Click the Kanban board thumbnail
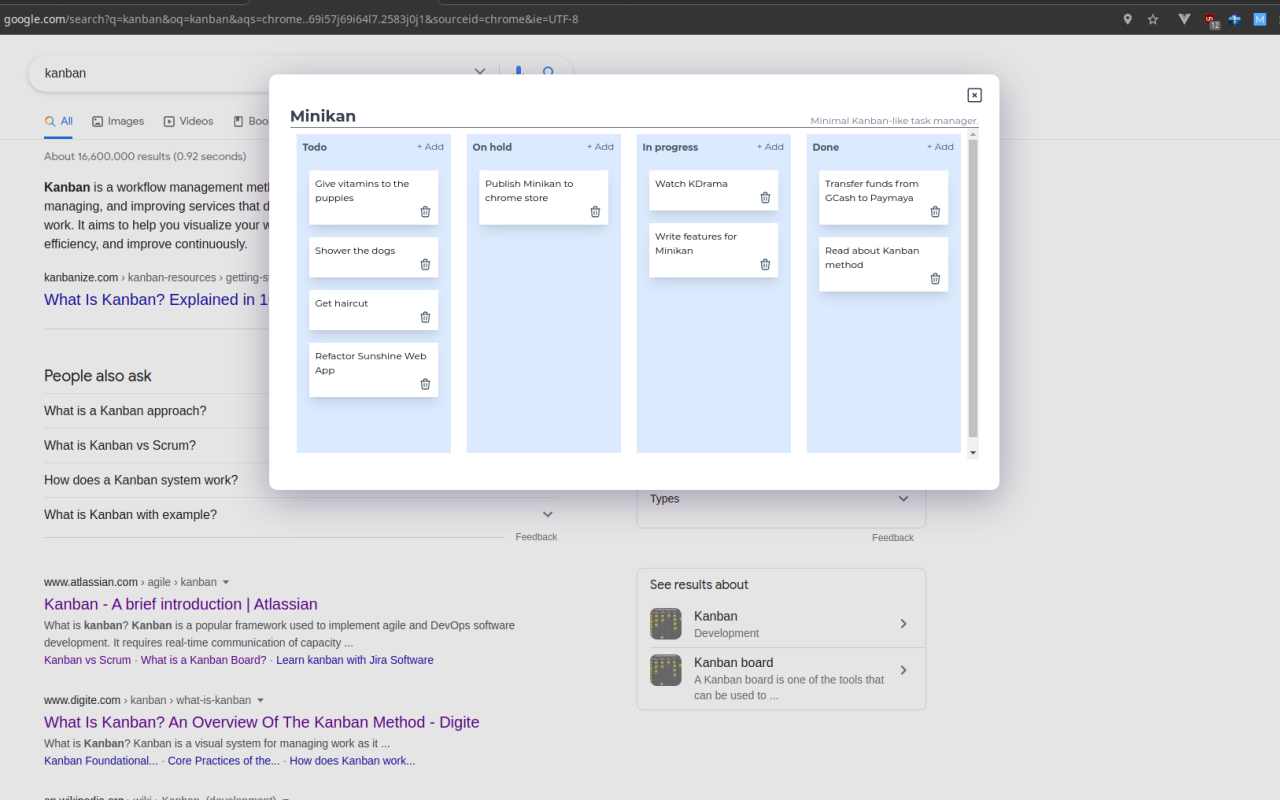 [666, 670]
